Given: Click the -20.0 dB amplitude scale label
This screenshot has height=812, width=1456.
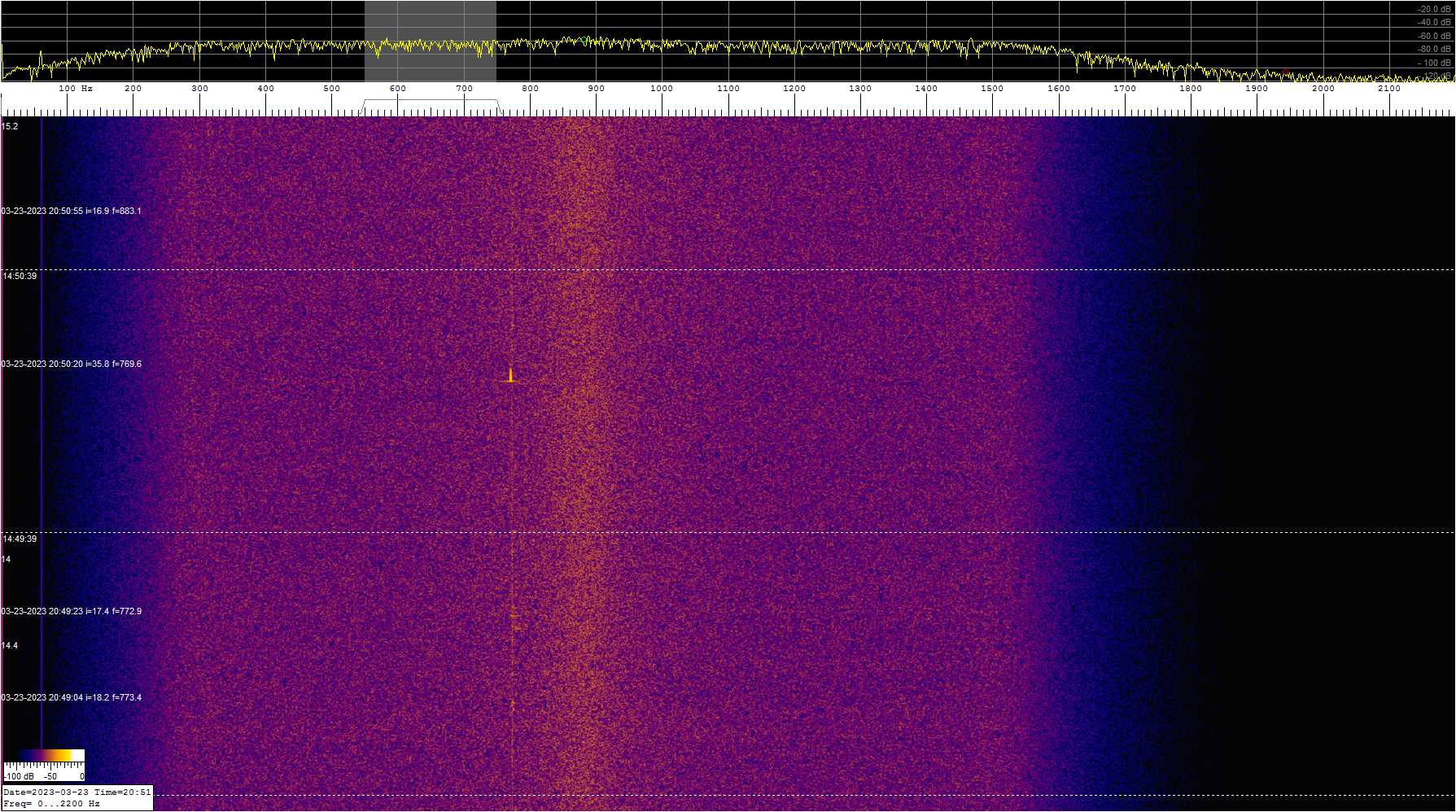Looking at the screenshot, I should (x=1434, y=10).
